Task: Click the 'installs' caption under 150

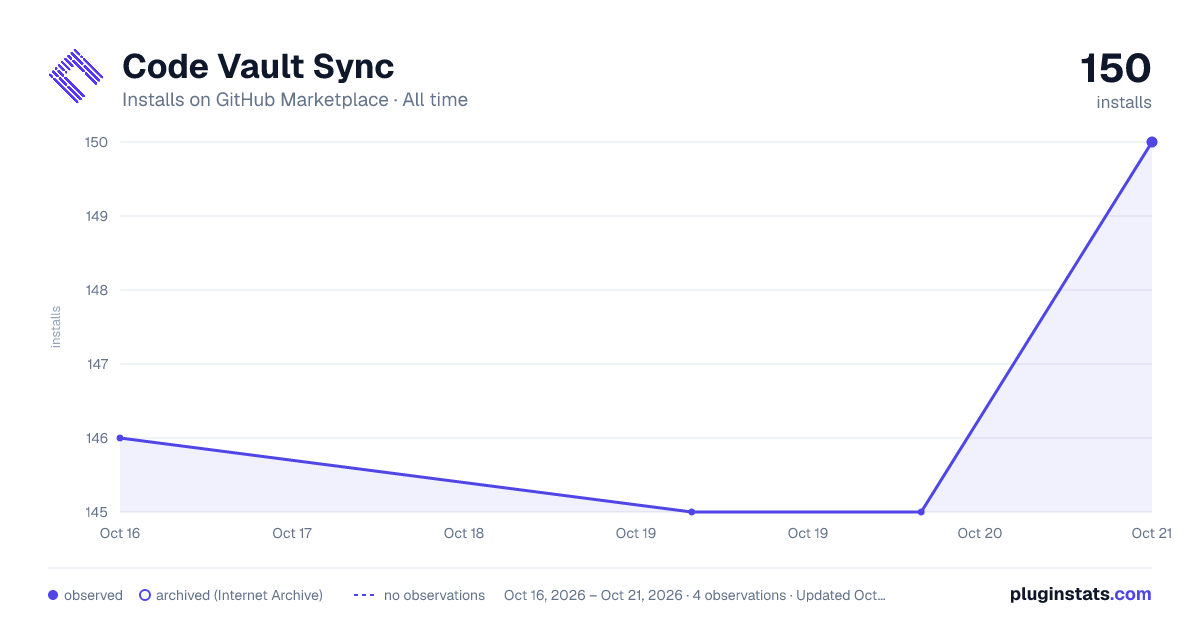Action: [1124, 102]
